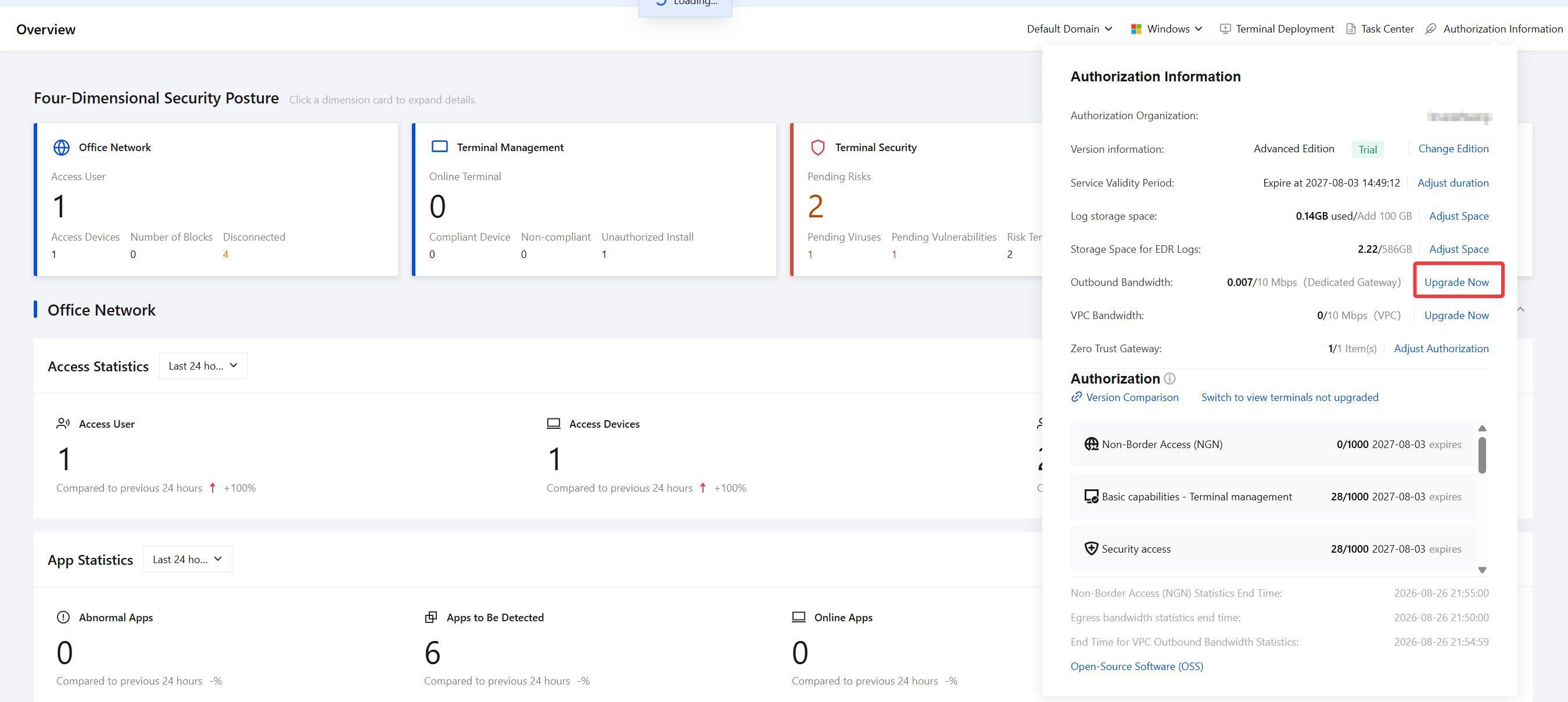The height and width of the screenshot is (702, 1568).
Task: Click the Change Edition link
Action: point(1453,149)
